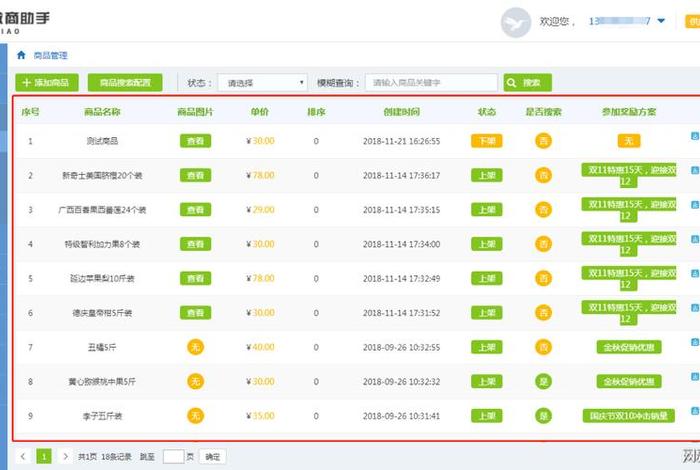Toggle the green 是 search flag in row 9
This screenshot has height=470, width=700.
[x=543, y=416]
